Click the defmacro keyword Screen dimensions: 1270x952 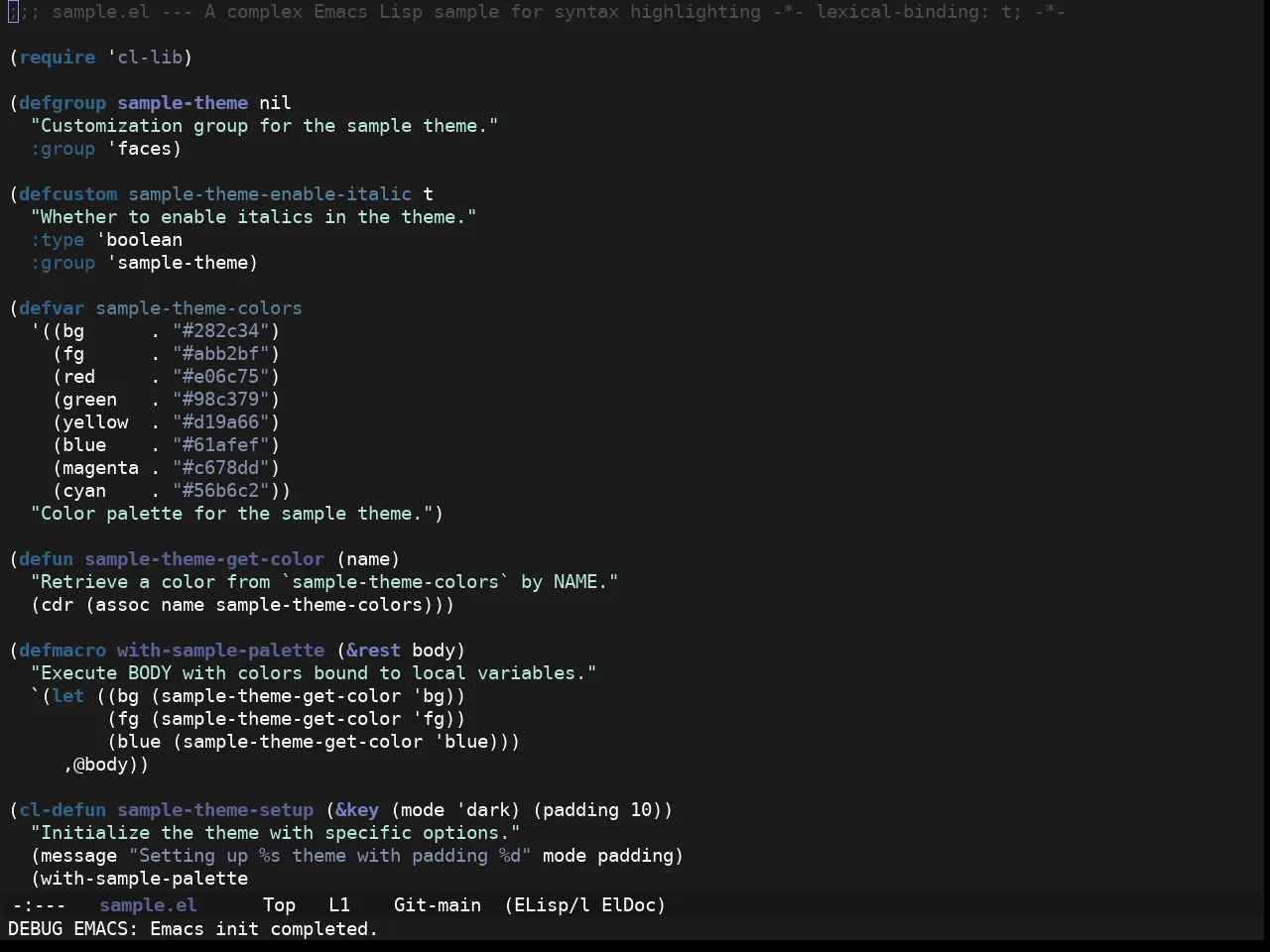[x=63, y=651]
